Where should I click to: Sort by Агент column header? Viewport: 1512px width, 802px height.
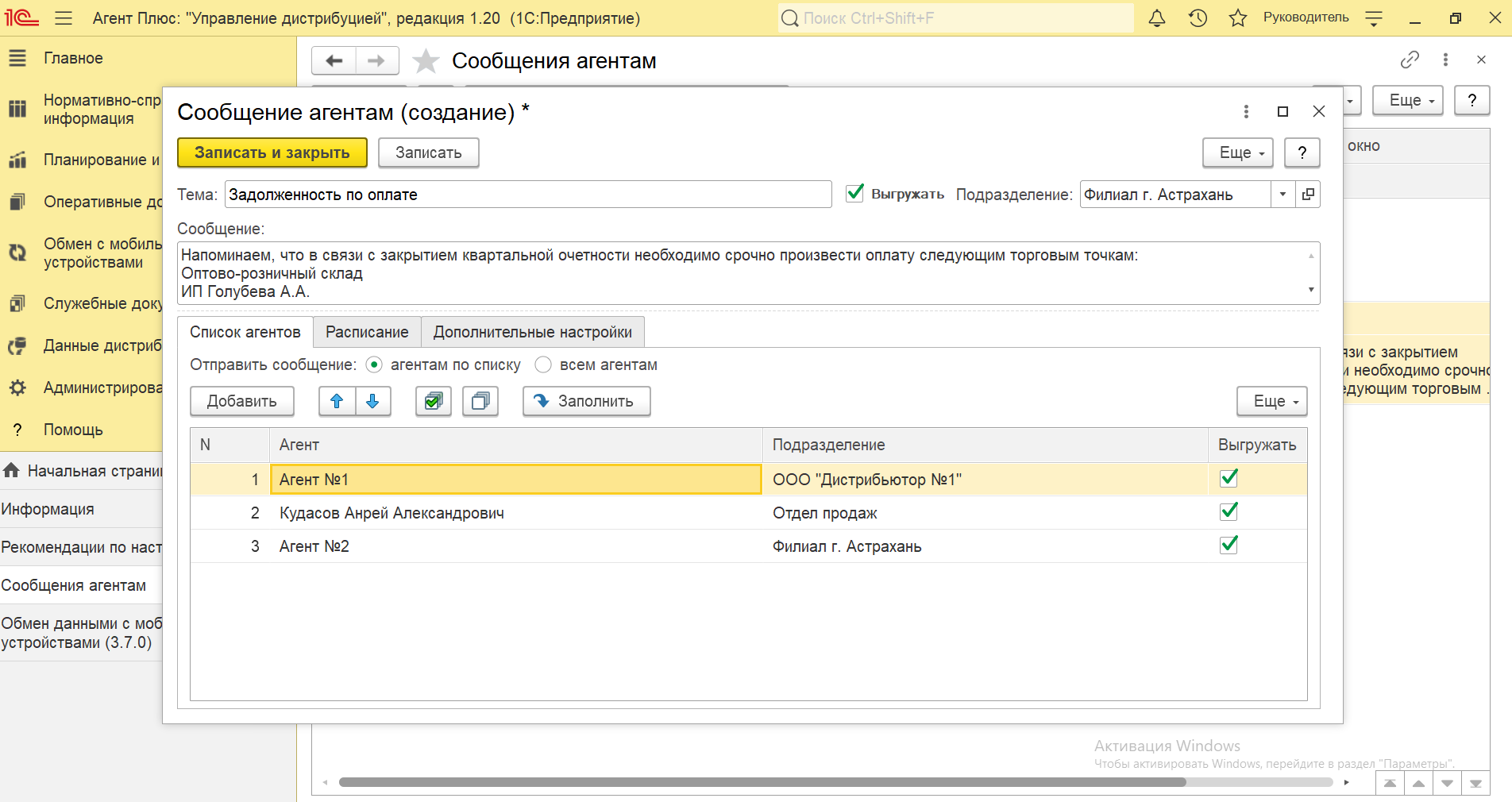[x=516, y=445]
